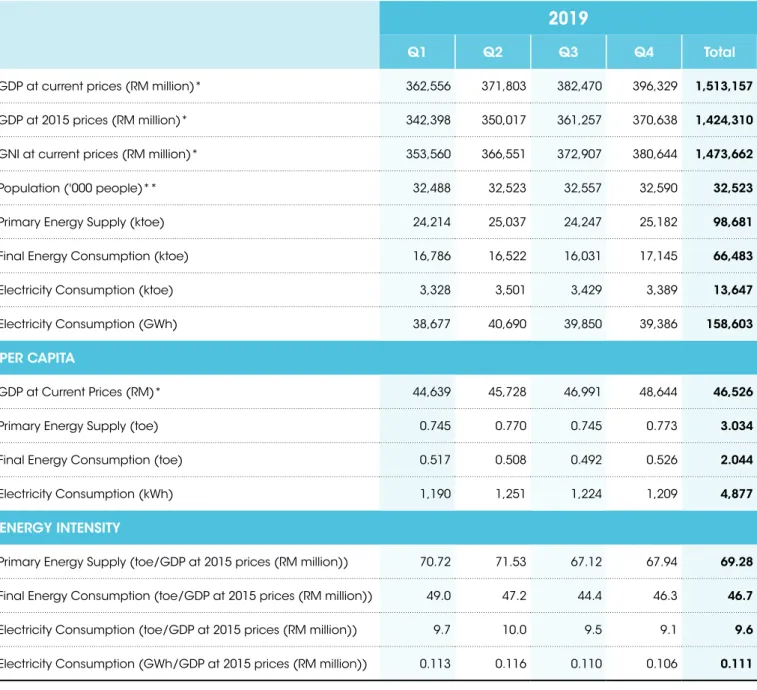757x690 pixels.
Task: Select the value 70.72
Action: click(x=435, y=562)
